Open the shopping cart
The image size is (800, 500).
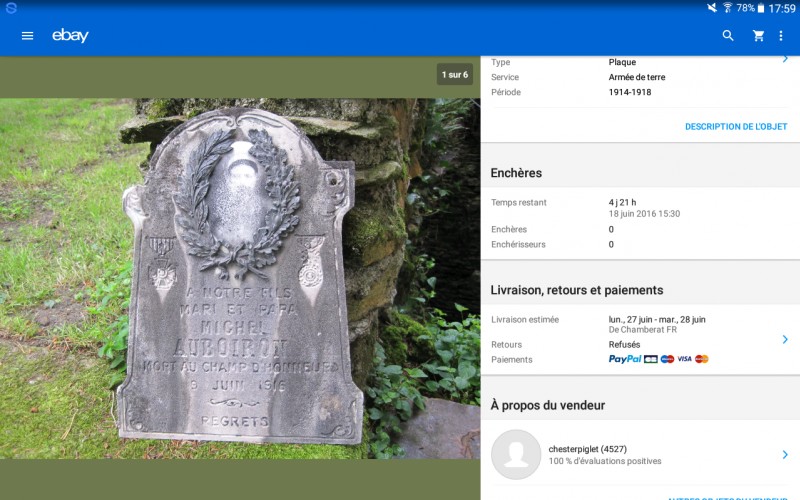[x=759, y=35]
